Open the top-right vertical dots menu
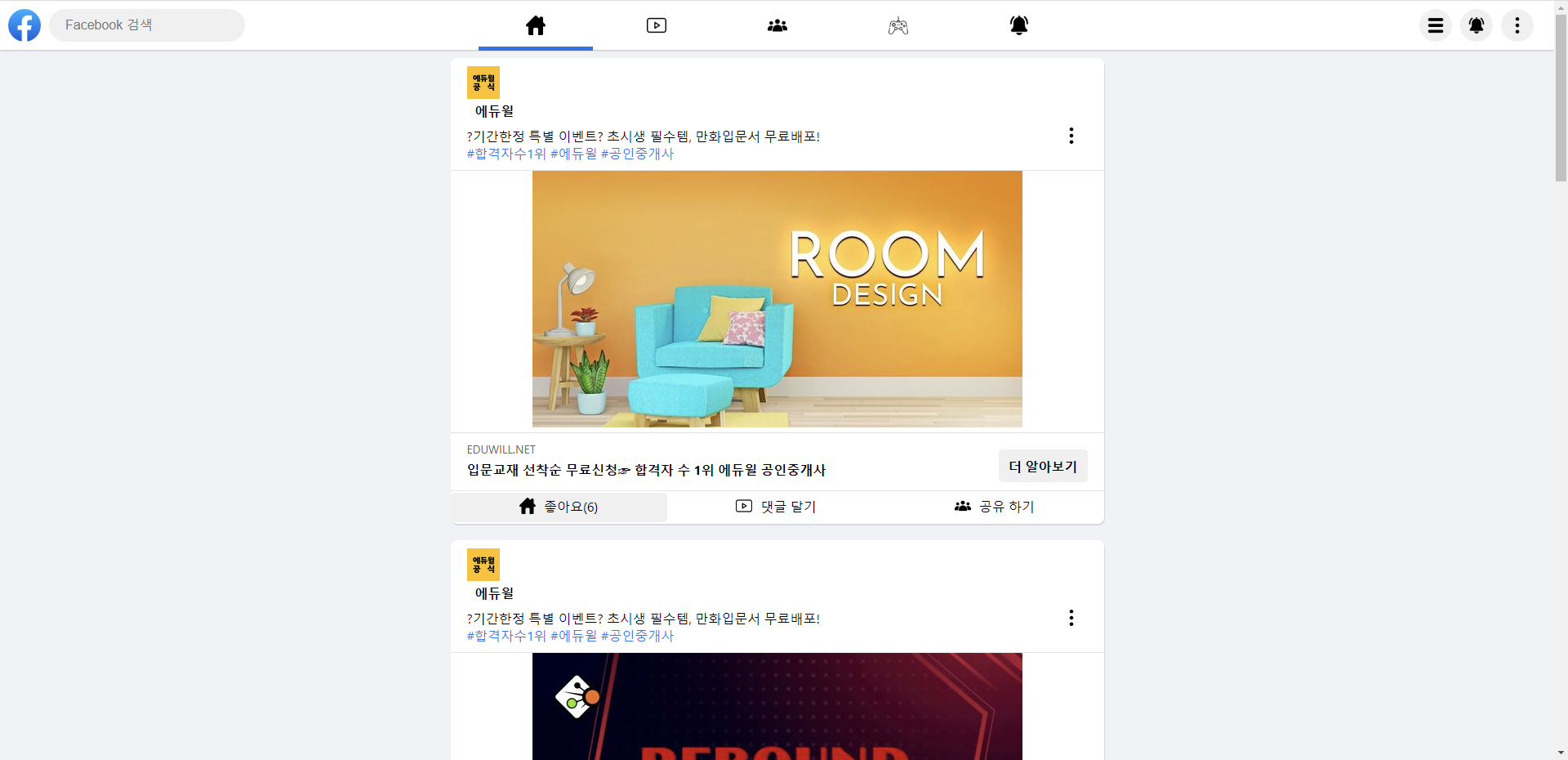The image size is (1568, 760). [1517, 25]
